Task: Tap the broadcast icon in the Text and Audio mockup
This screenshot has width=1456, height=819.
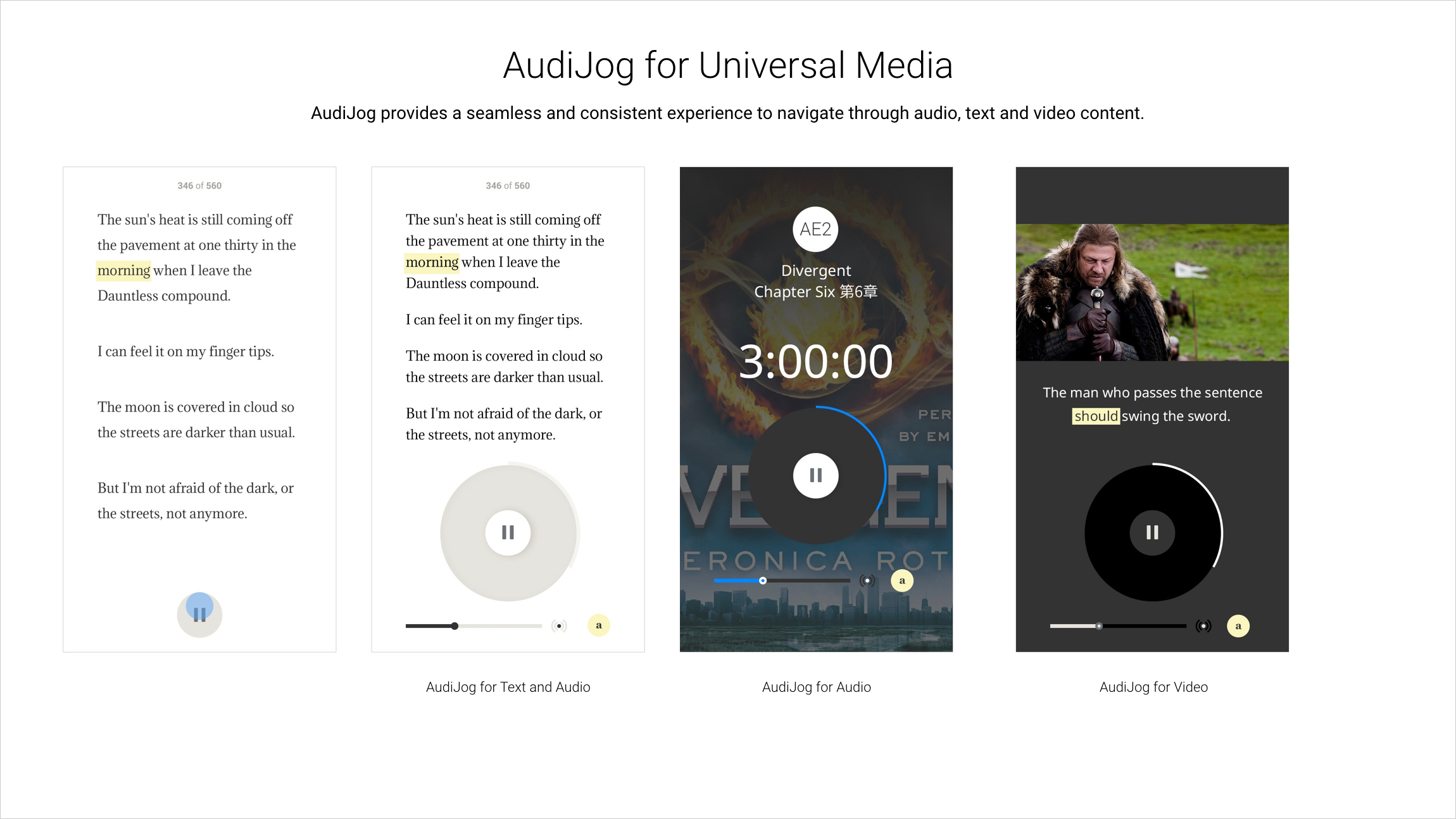Action: [559, 626]
